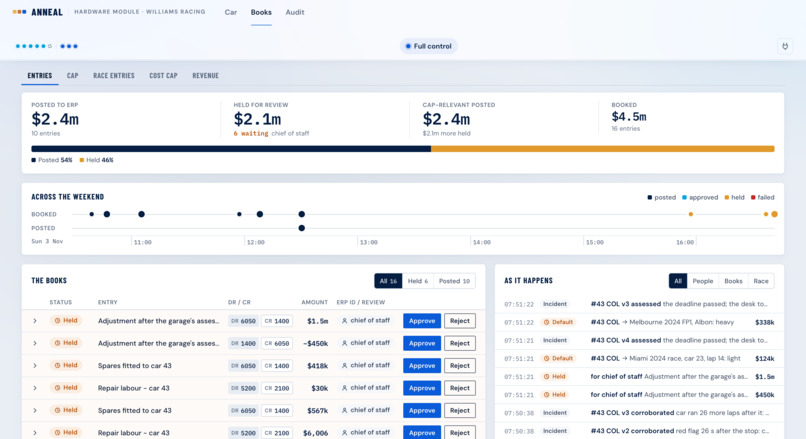Click the Held badge icon on the $450k feed item

[x=546, y=395]
